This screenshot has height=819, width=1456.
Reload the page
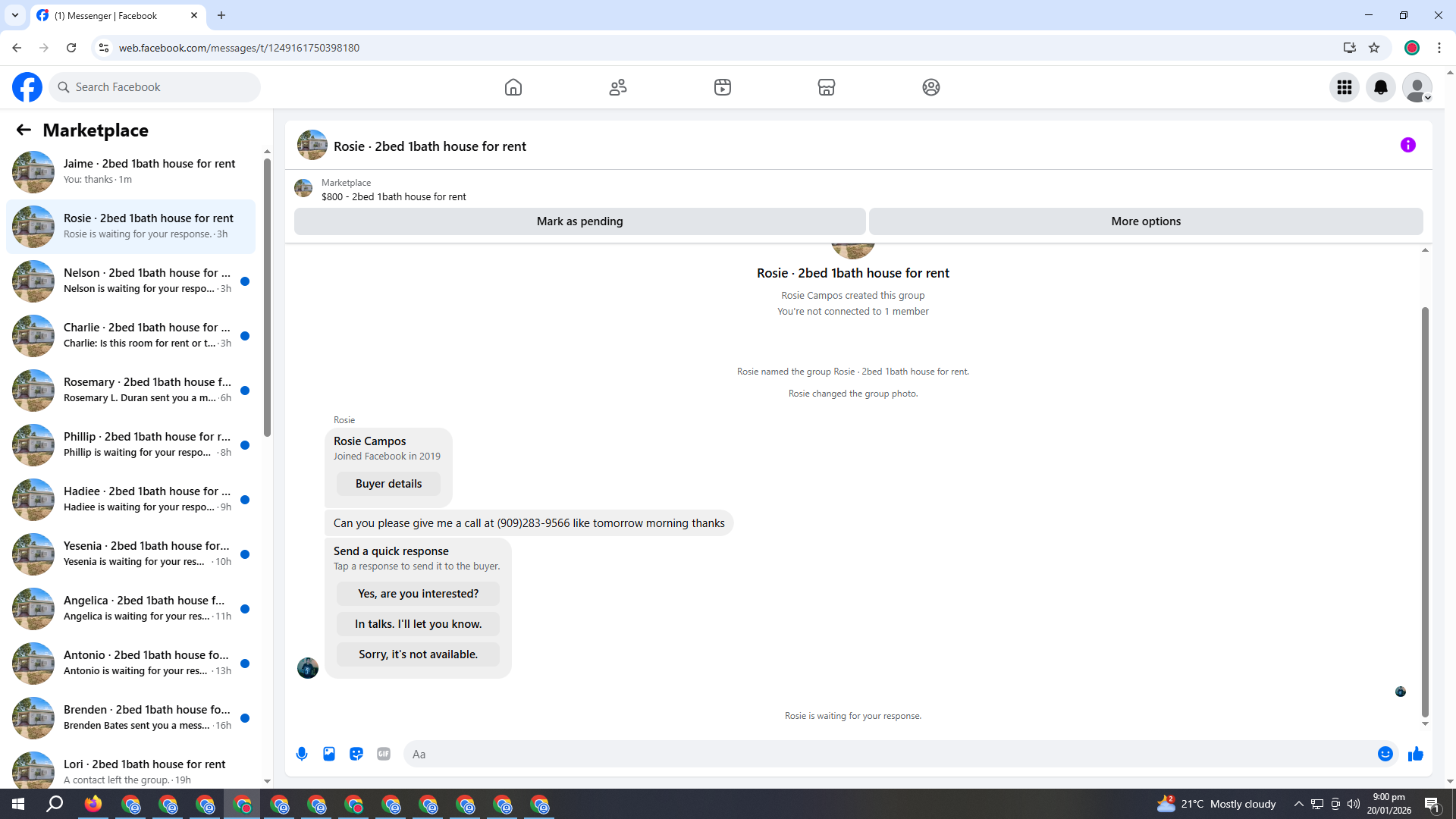pos(71,48)
